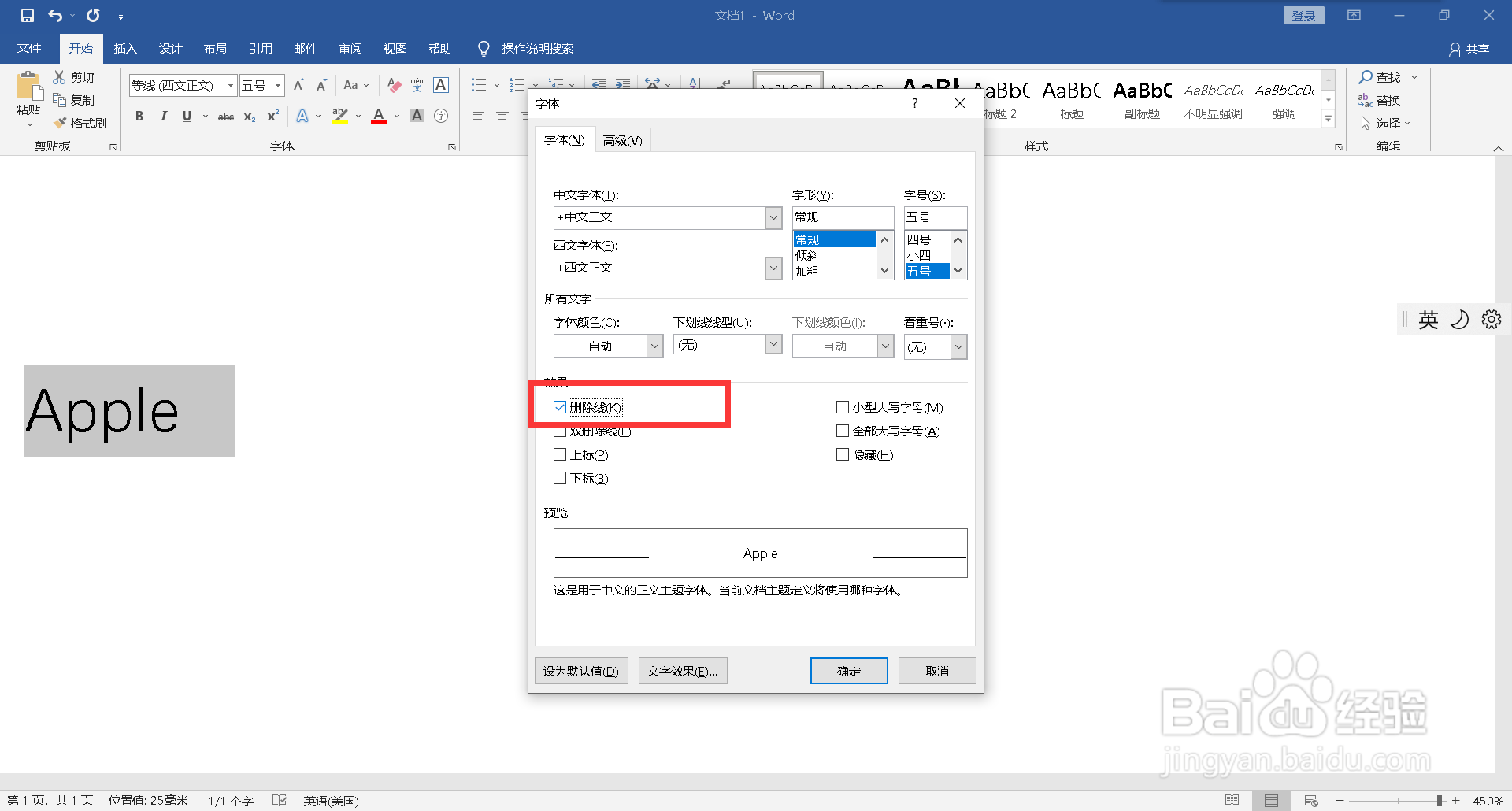Click the 登录 sign-in button
1512x811 pixels.
[x=1303, y=16]
